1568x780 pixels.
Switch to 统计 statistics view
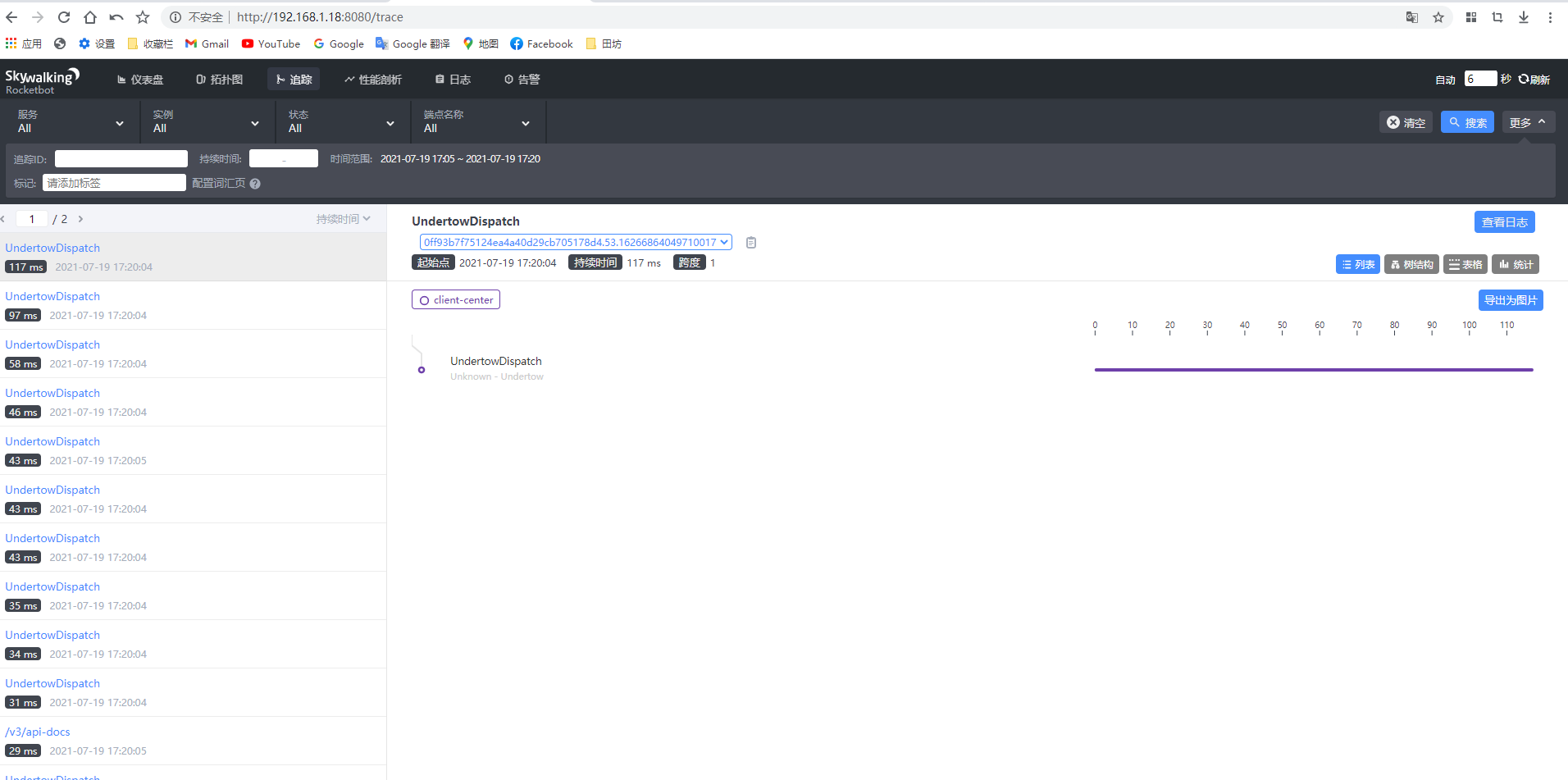tap(1516, 264)
